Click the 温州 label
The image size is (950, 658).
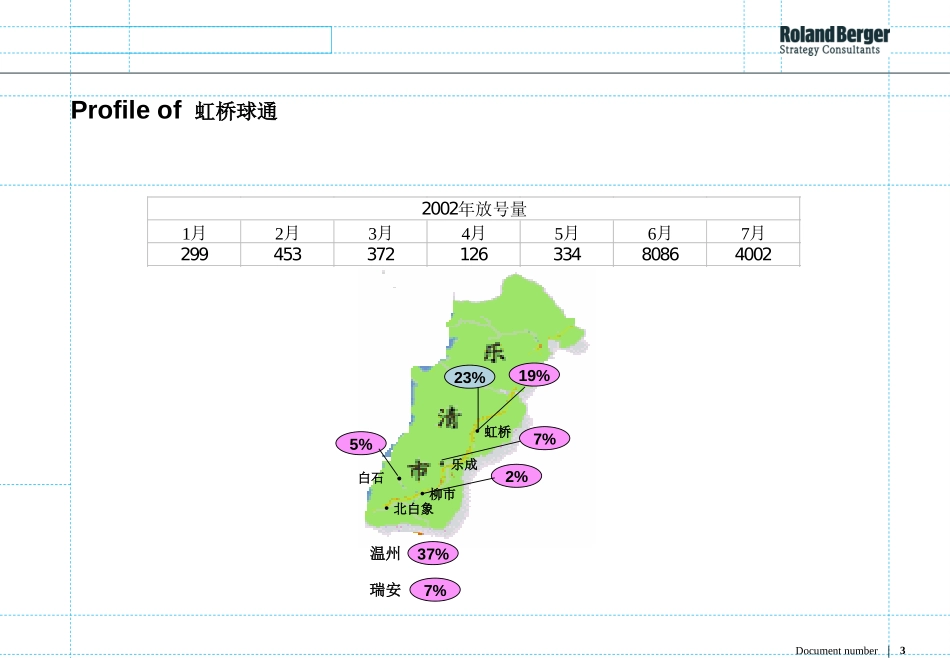[385, 553]
